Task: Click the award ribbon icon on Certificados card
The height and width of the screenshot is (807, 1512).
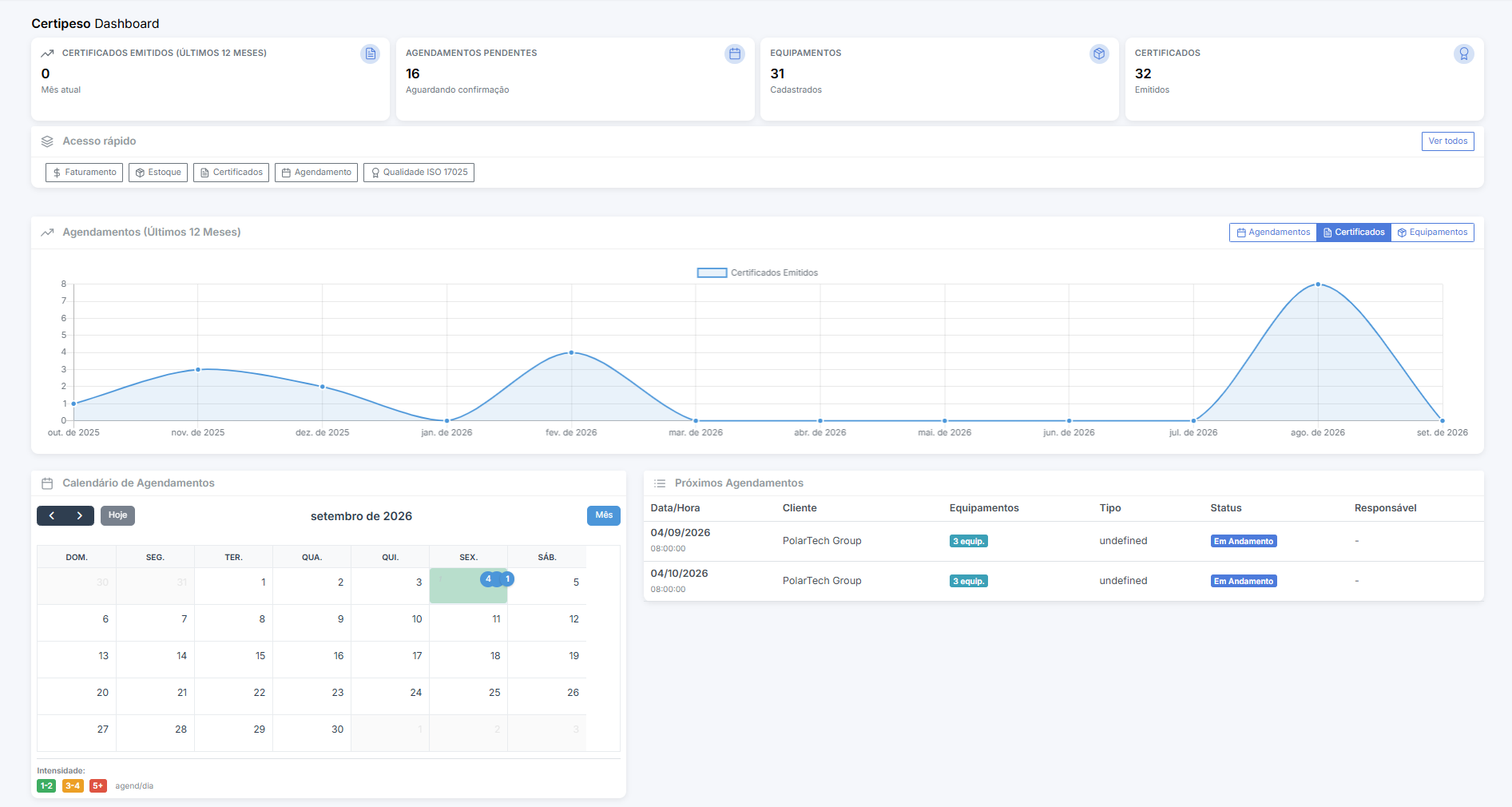Action: tap(1464, 54)
